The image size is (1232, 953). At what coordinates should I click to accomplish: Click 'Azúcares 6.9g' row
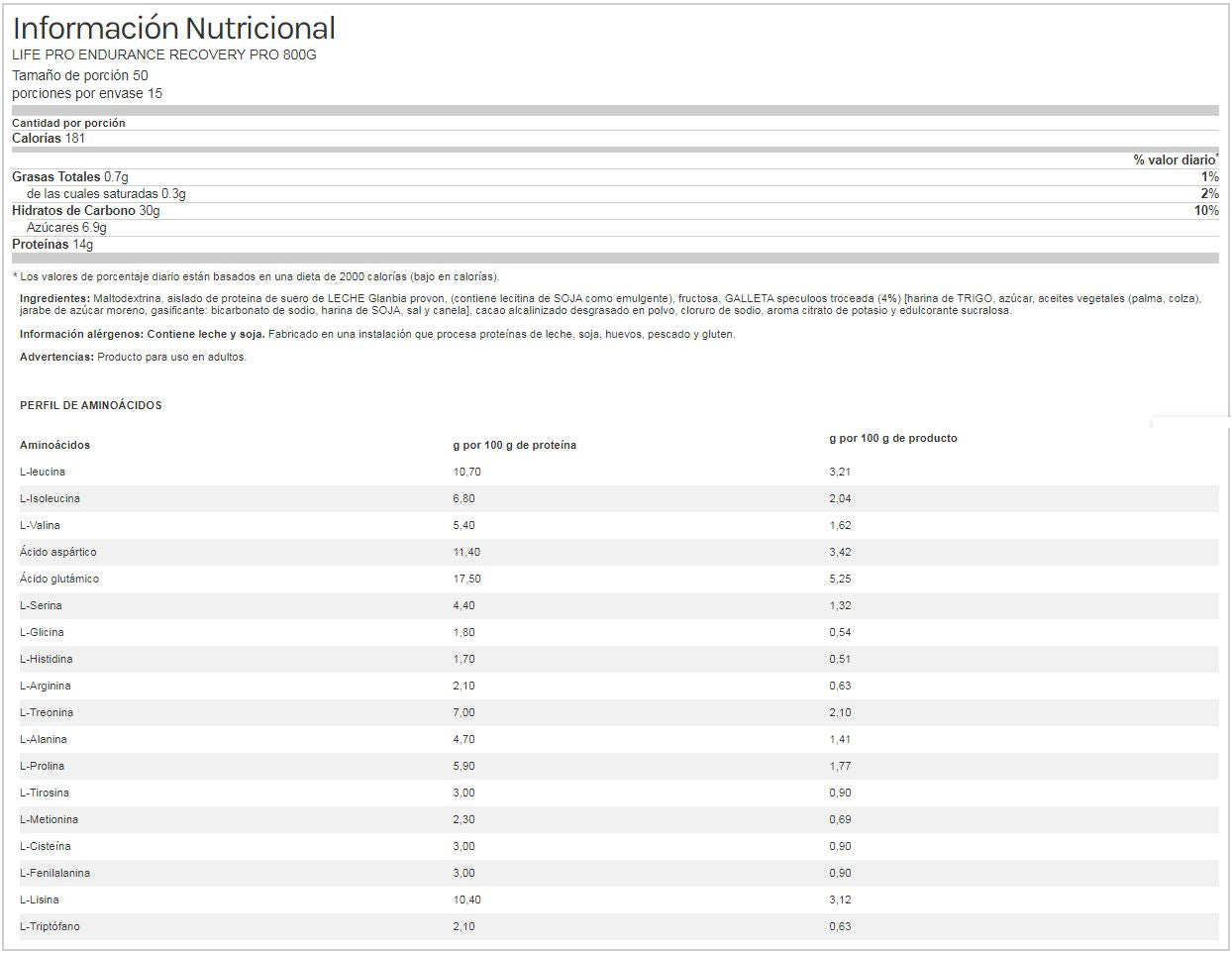(x=615, y=227)
